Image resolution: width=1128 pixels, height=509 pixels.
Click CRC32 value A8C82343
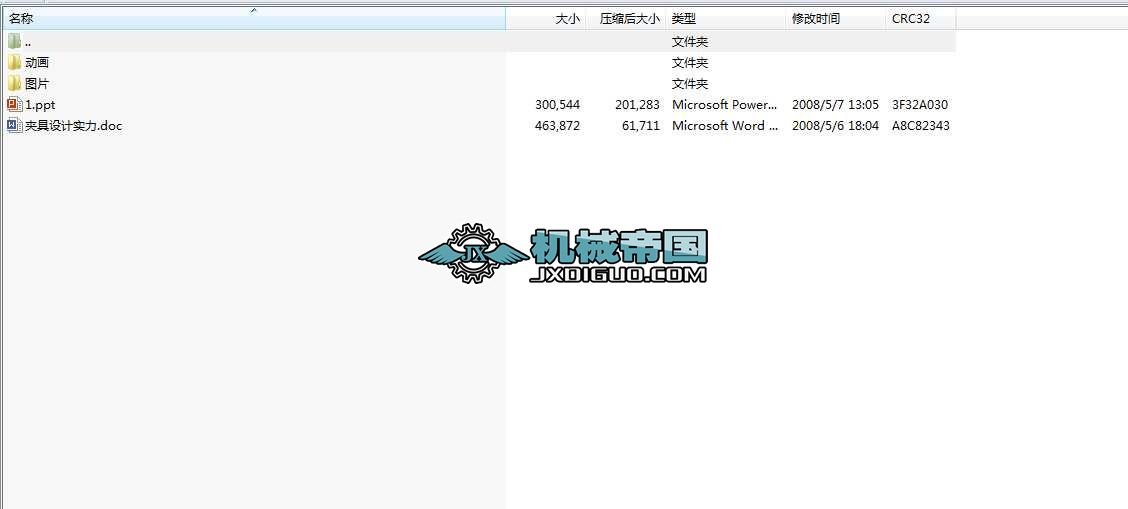921,125
